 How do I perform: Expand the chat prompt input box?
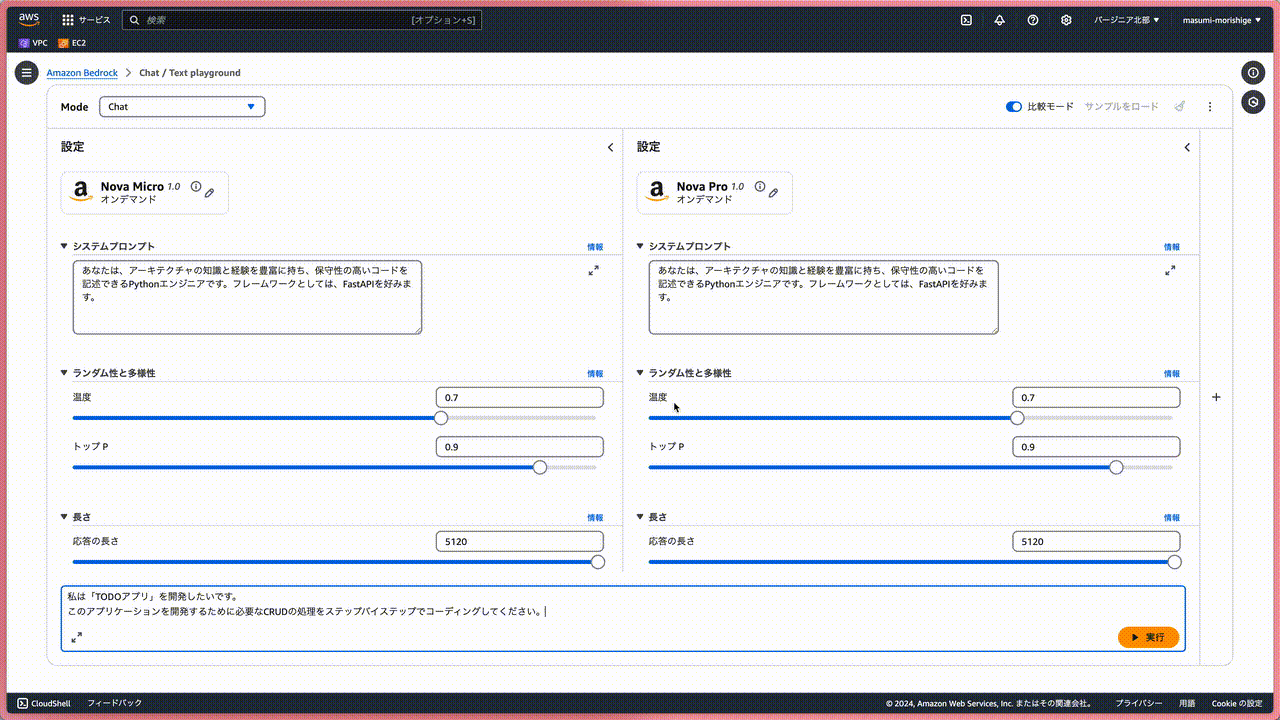[77, 637]
